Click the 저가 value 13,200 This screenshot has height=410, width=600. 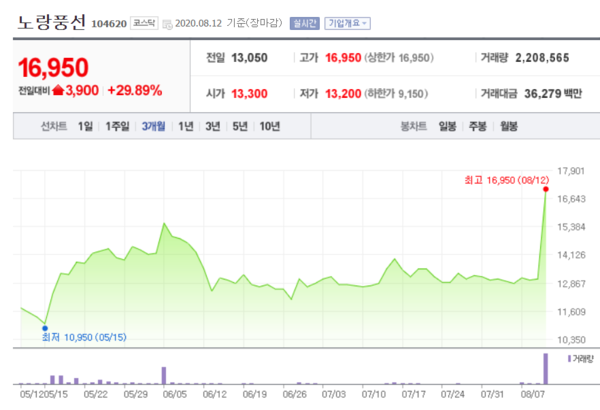[343, 93]
